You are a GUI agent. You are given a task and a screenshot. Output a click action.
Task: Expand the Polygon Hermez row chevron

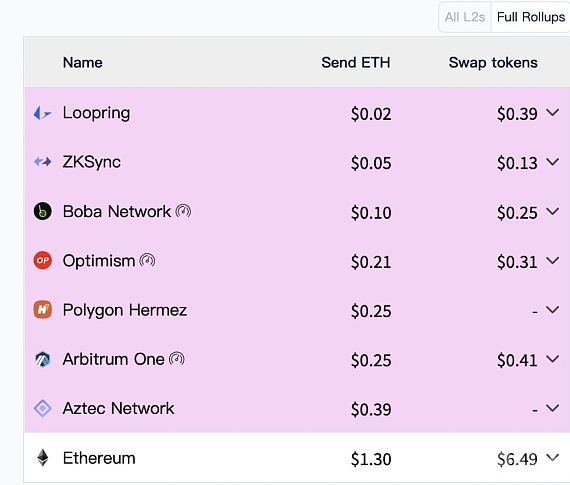553,310
